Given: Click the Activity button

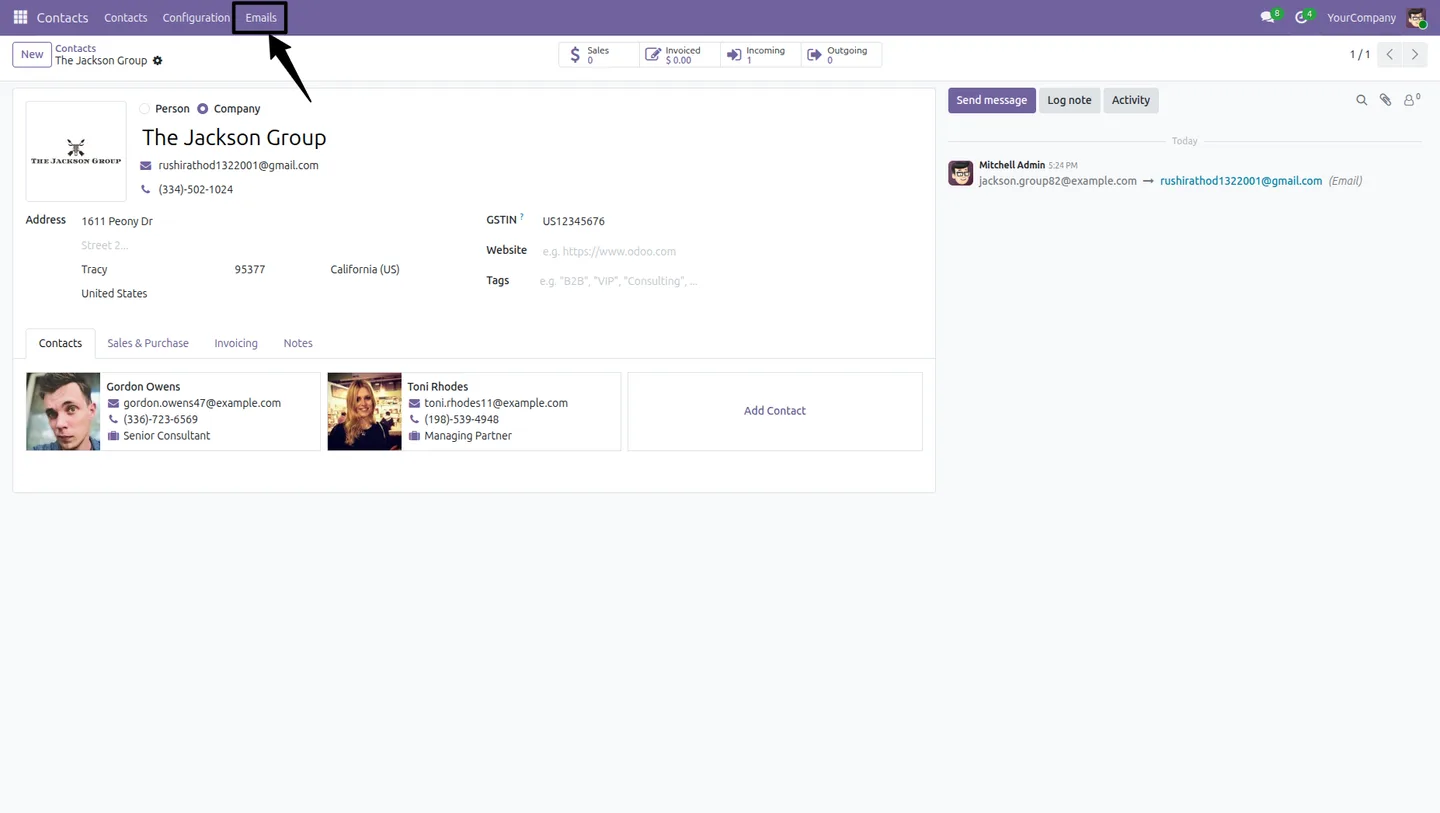Looking at the screenshot, I should 1131,100.
